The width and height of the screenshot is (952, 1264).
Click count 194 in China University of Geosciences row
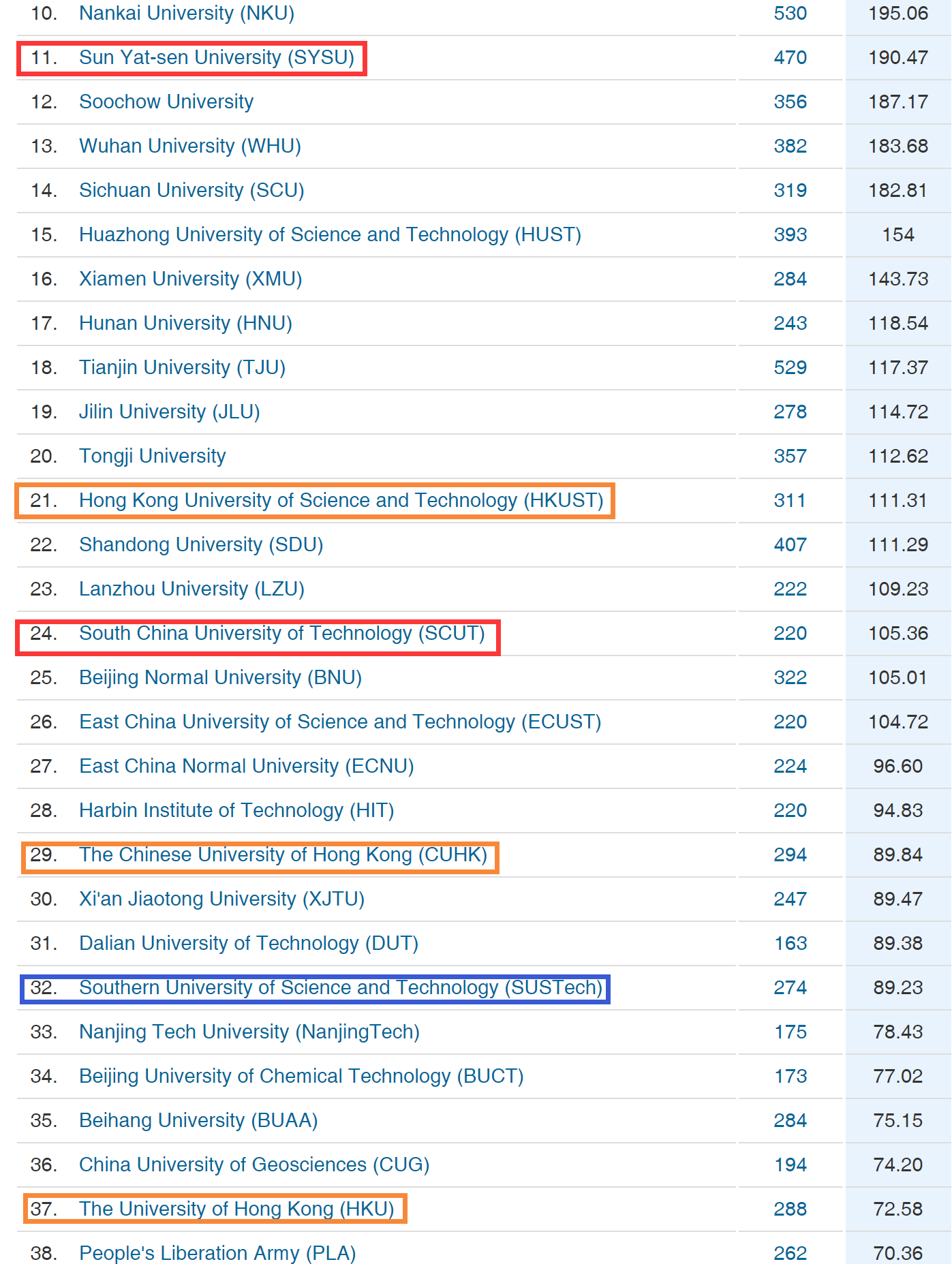790,1165
